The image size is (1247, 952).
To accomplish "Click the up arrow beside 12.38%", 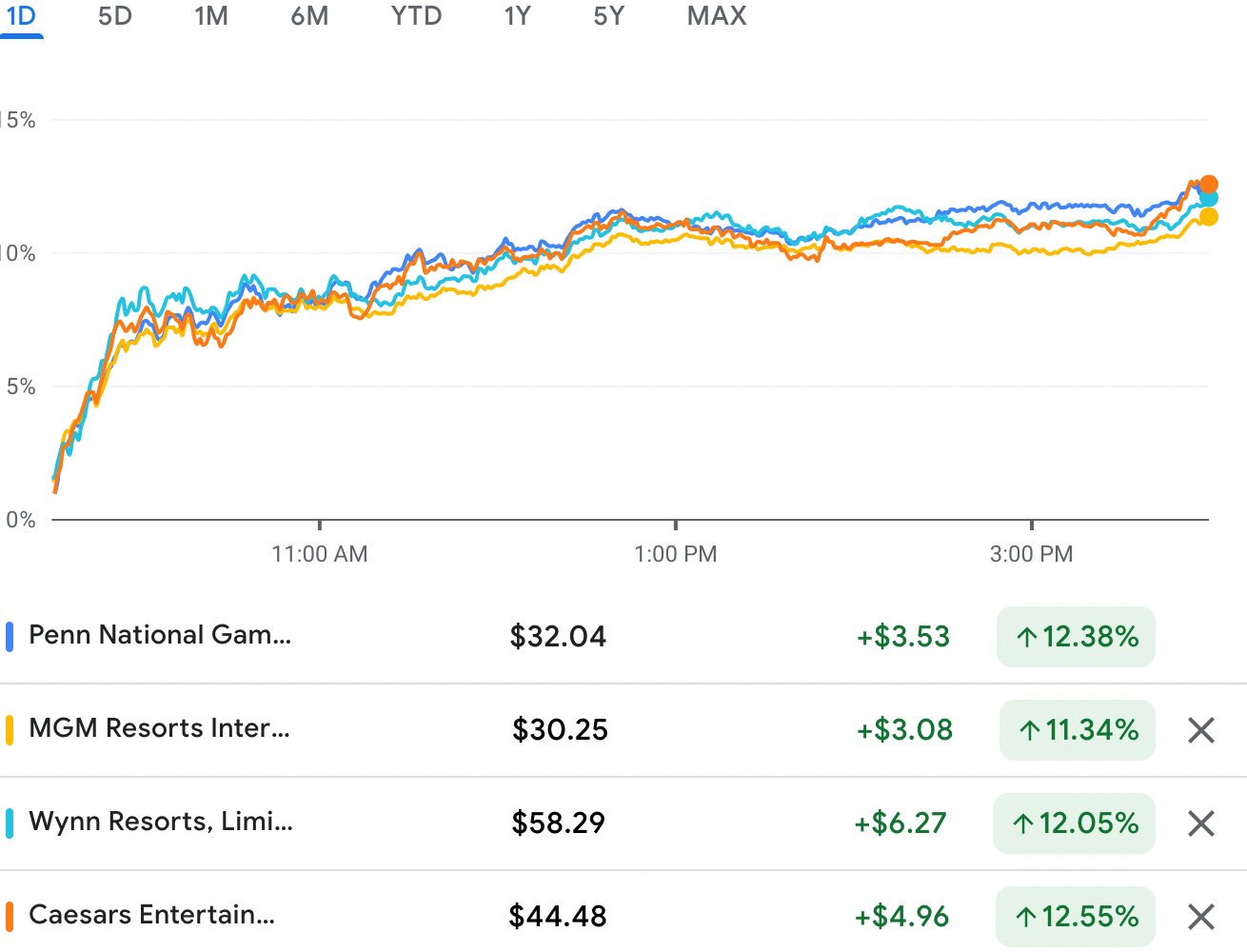I will click(1026, 637).
